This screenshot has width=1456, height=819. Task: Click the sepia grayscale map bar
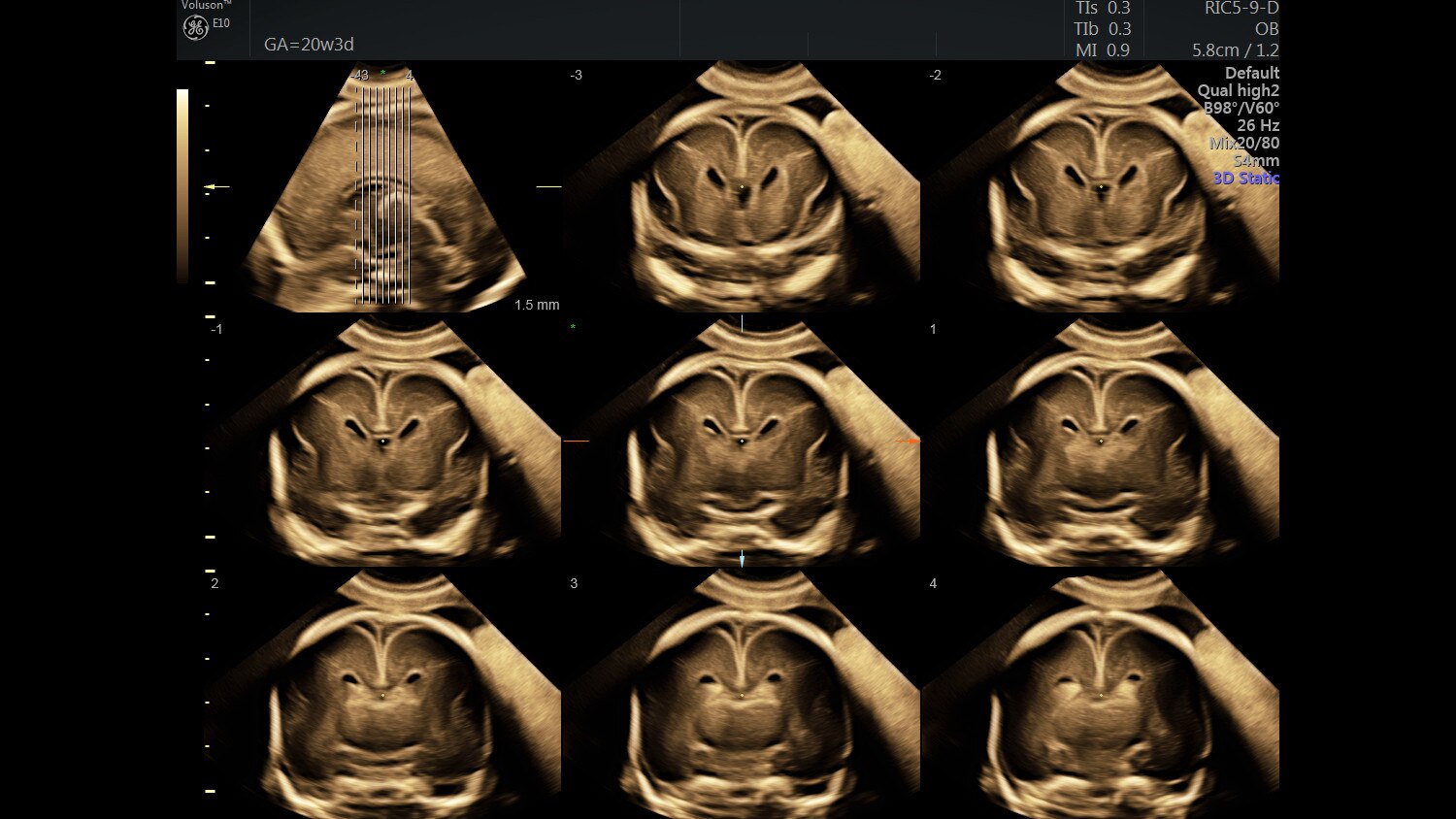pyautogui.click(x=182, y=185)
